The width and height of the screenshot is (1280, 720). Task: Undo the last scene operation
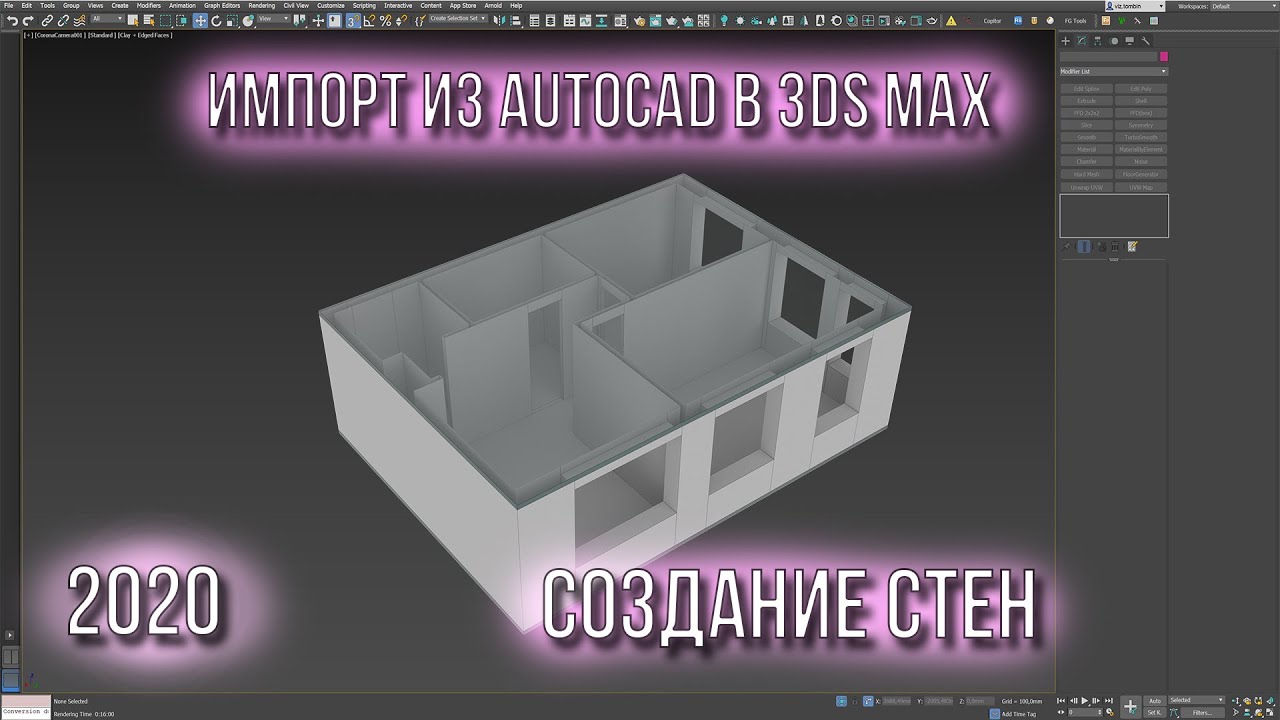[x=13, y=20]
